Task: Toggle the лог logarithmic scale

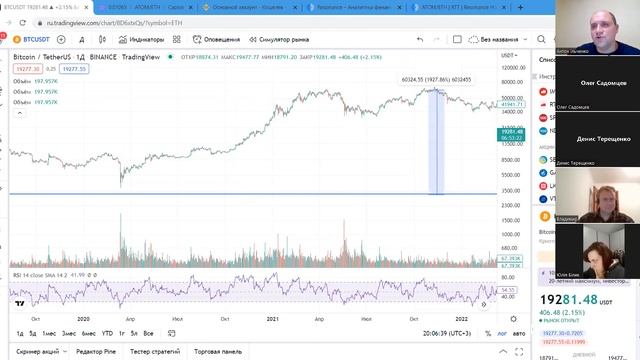Action: click(x=502, y=333)
